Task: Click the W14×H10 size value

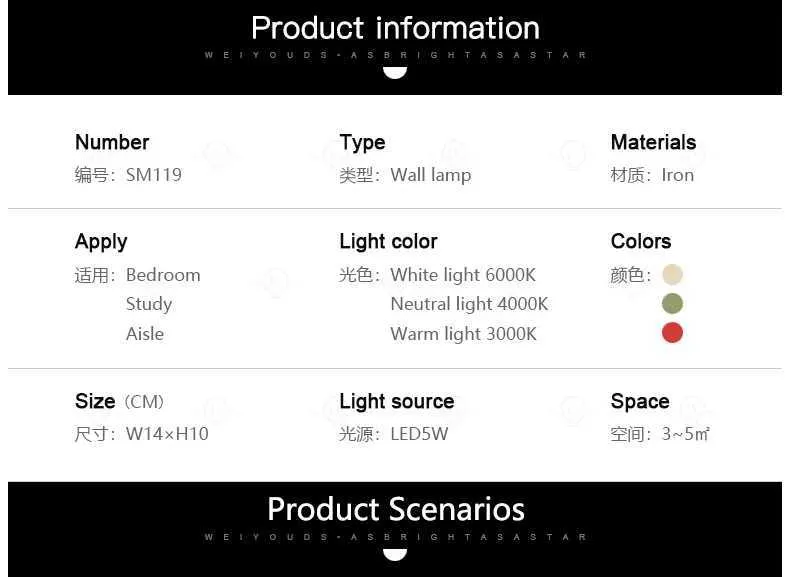Action: [167, 434]
